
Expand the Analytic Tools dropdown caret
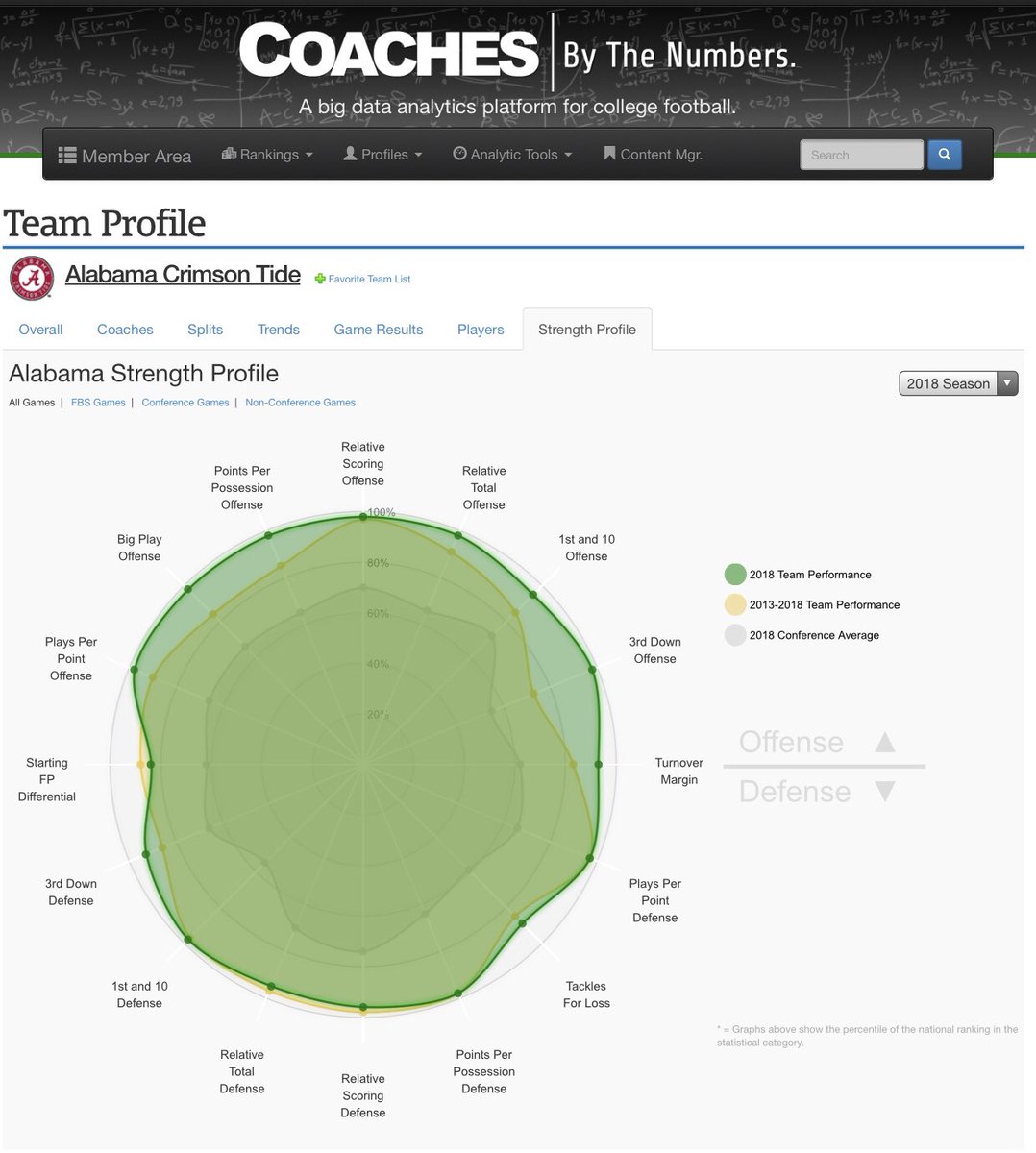coord(568,155)
